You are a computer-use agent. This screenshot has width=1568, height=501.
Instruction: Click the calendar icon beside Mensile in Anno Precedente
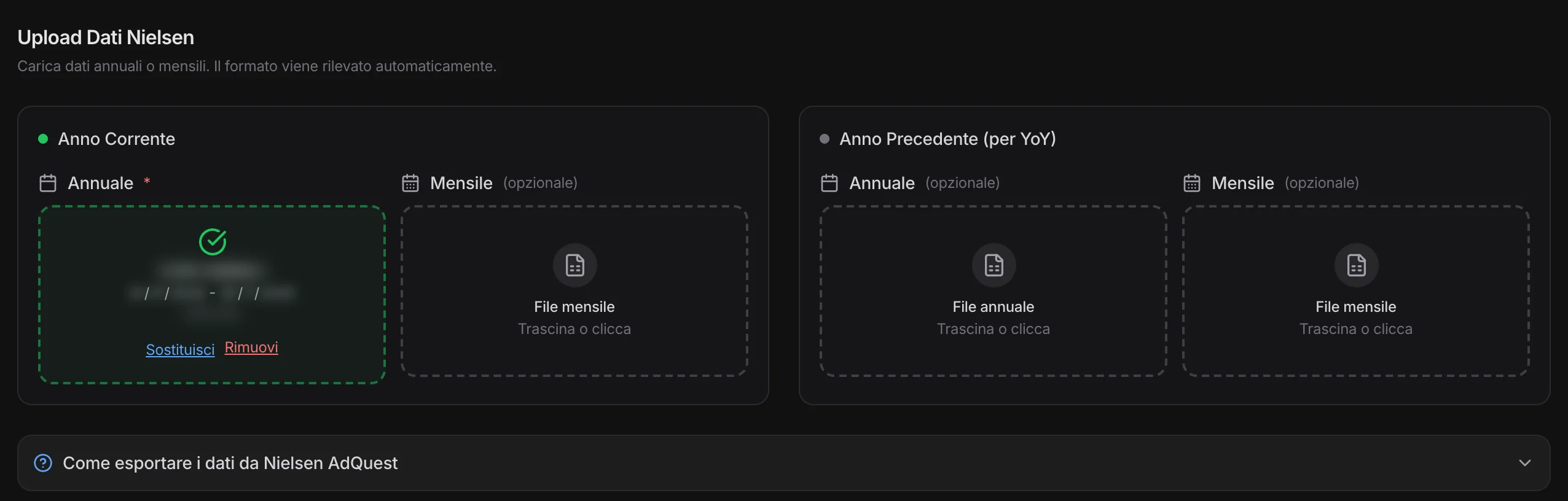click(x=1192, y=183)
